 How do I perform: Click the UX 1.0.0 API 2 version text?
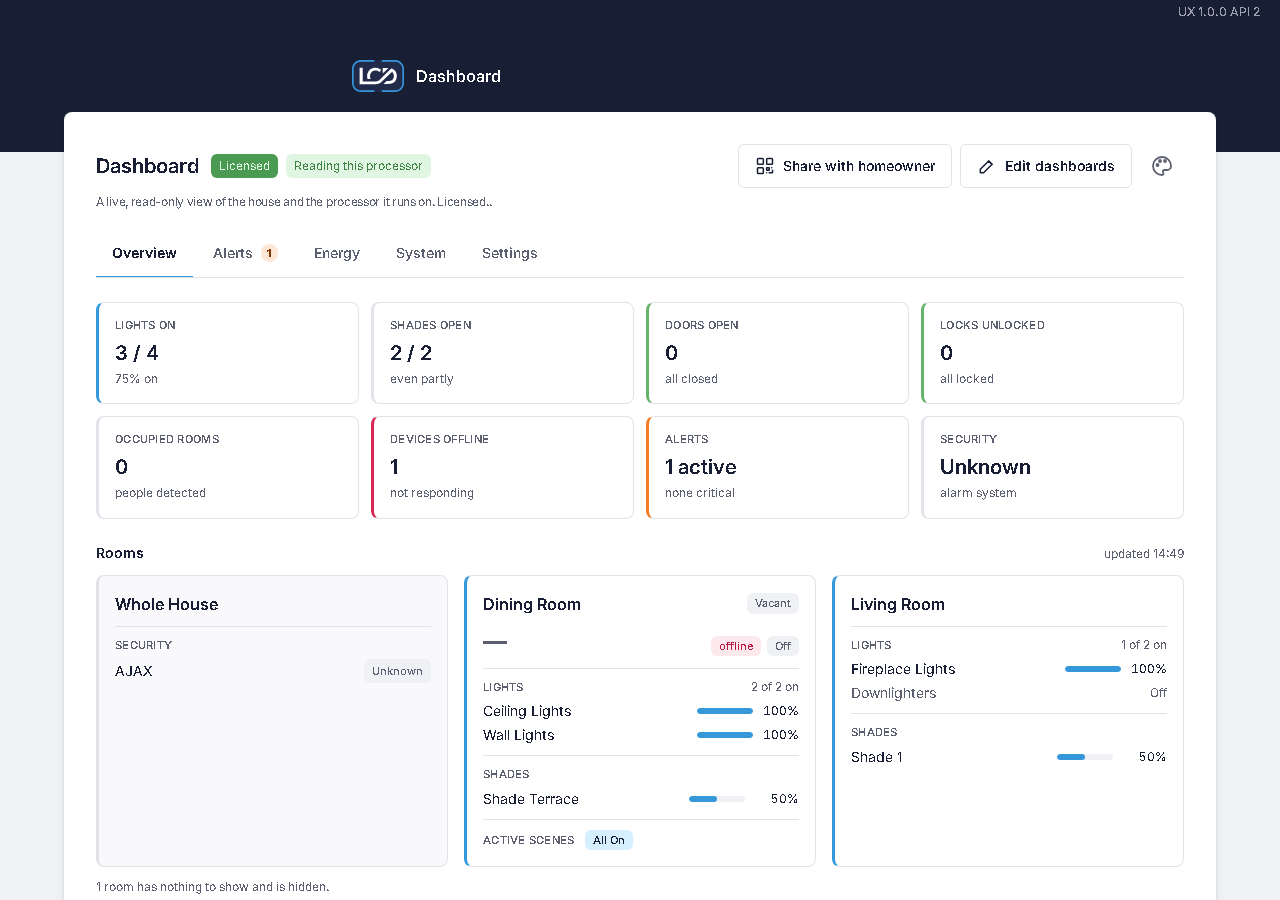1219,12
